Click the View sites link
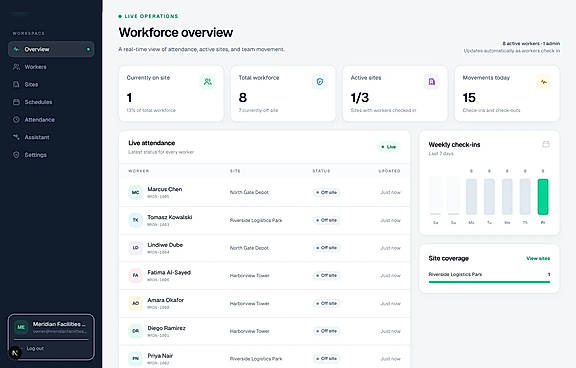 pos(538,259)
